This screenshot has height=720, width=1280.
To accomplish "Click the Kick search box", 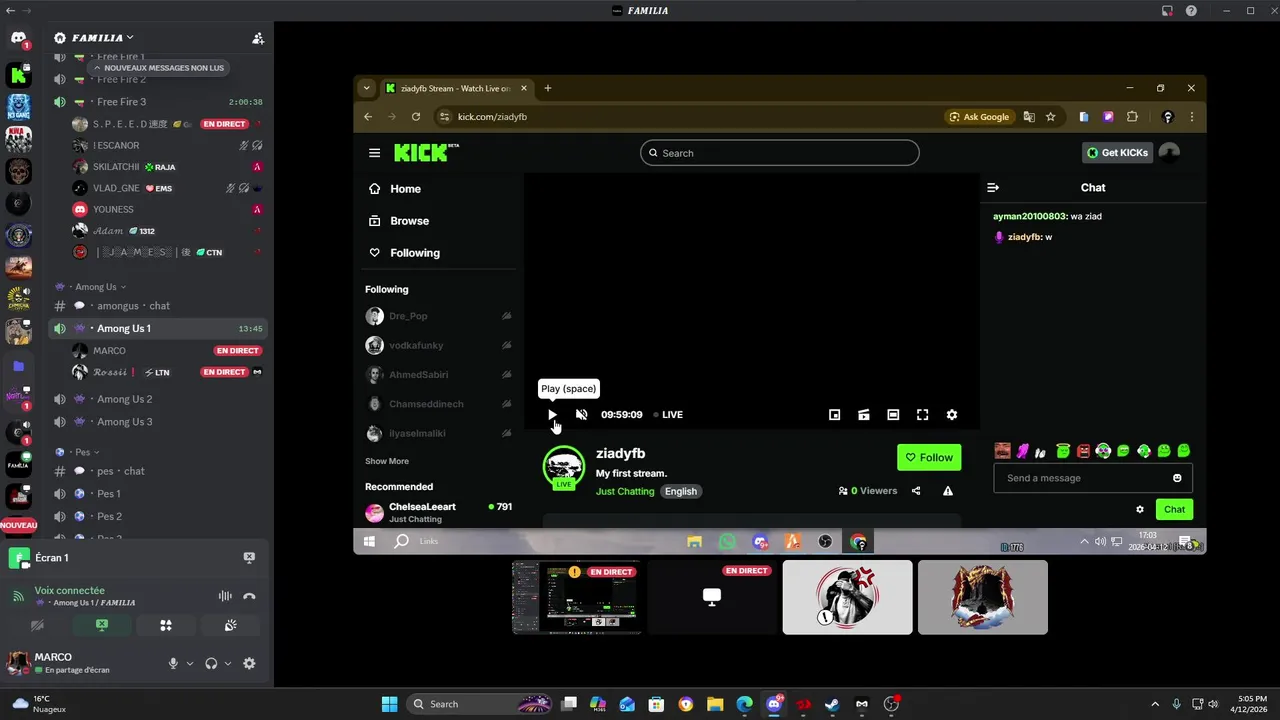I will click(780, 153).
